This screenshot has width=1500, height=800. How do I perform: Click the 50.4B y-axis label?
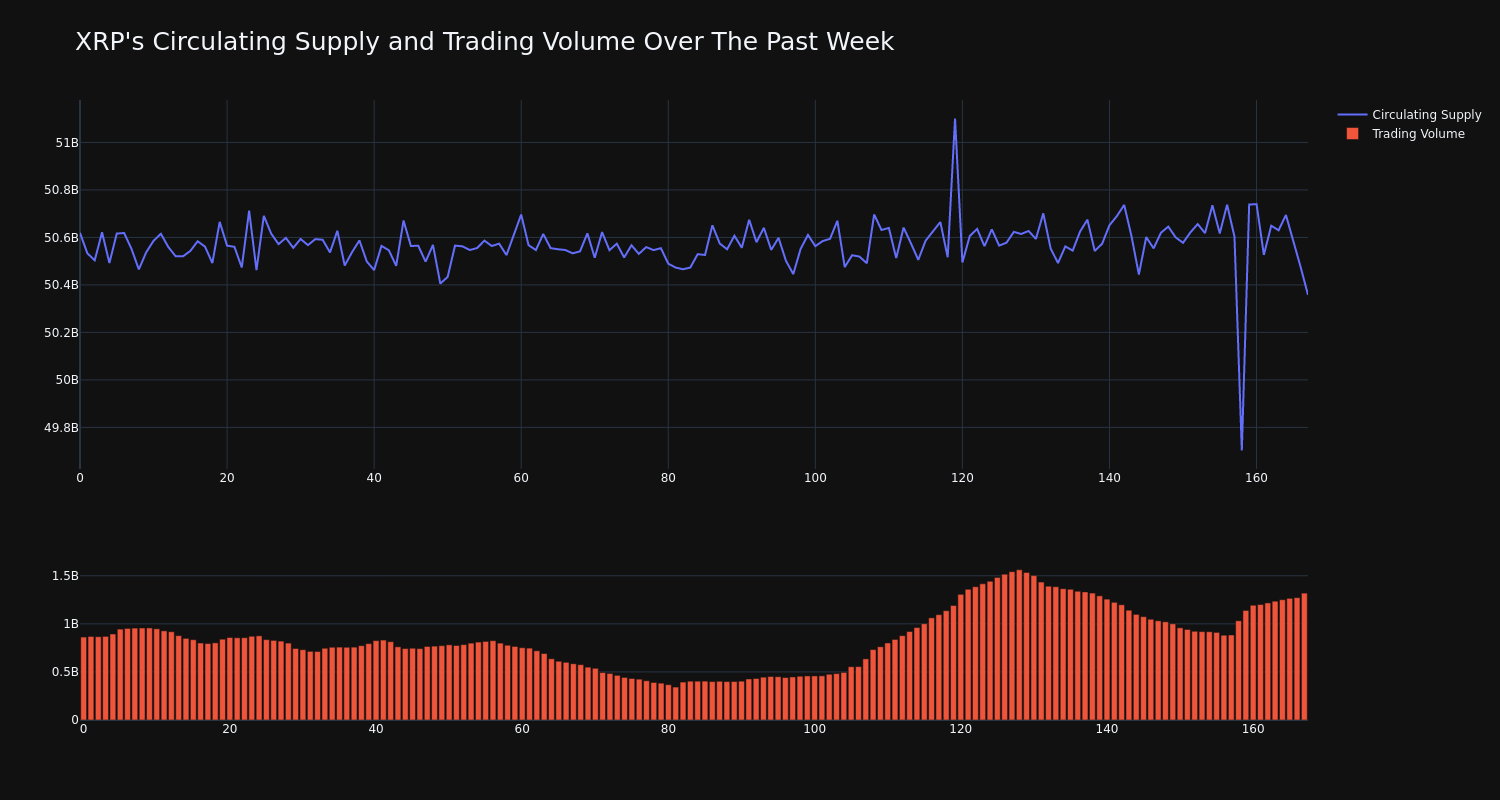(x=61, y=285)
